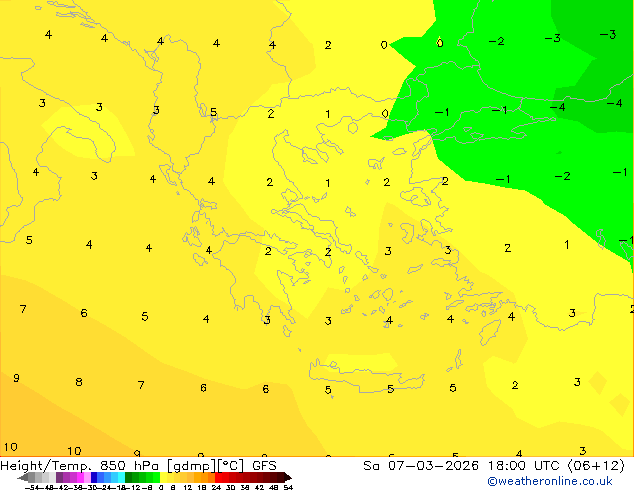Click the grey left arrow tip of the color scale
Viewport: 634px width, 490px height.
(22, 477)
